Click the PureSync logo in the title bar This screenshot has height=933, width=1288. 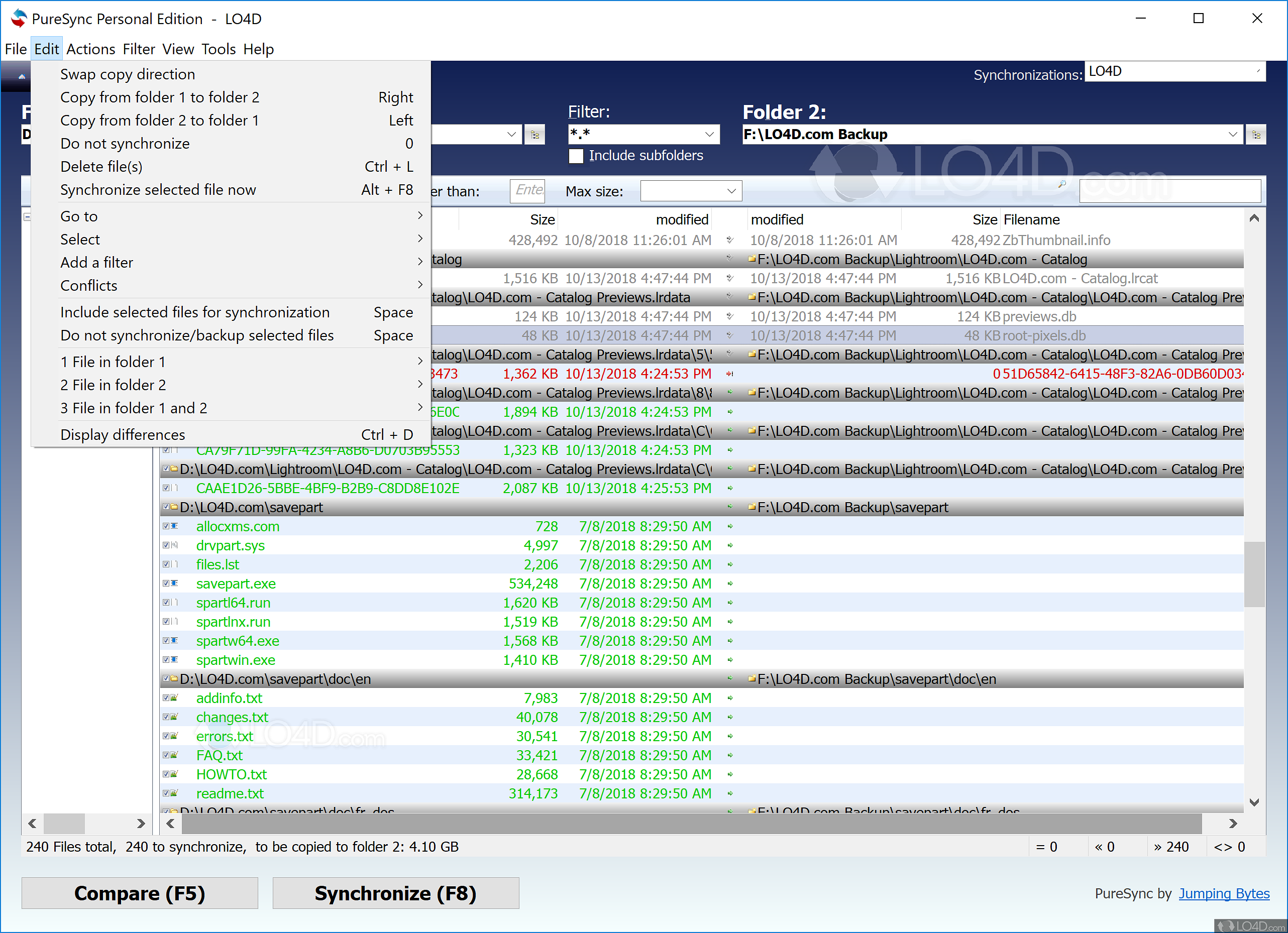[18, 18]
